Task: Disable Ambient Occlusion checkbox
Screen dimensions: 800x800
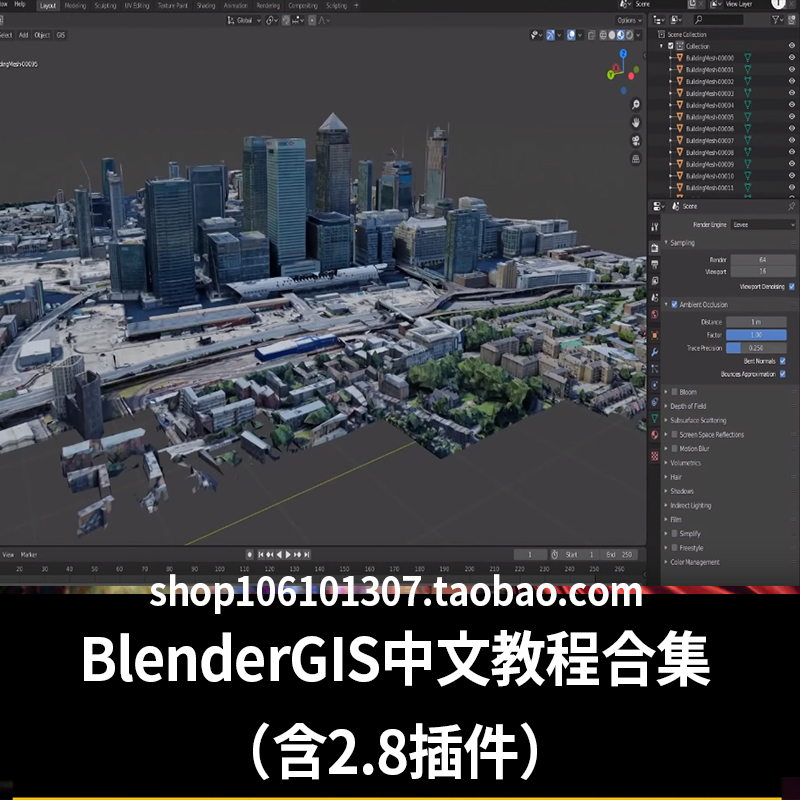Action: pos(674,305)
